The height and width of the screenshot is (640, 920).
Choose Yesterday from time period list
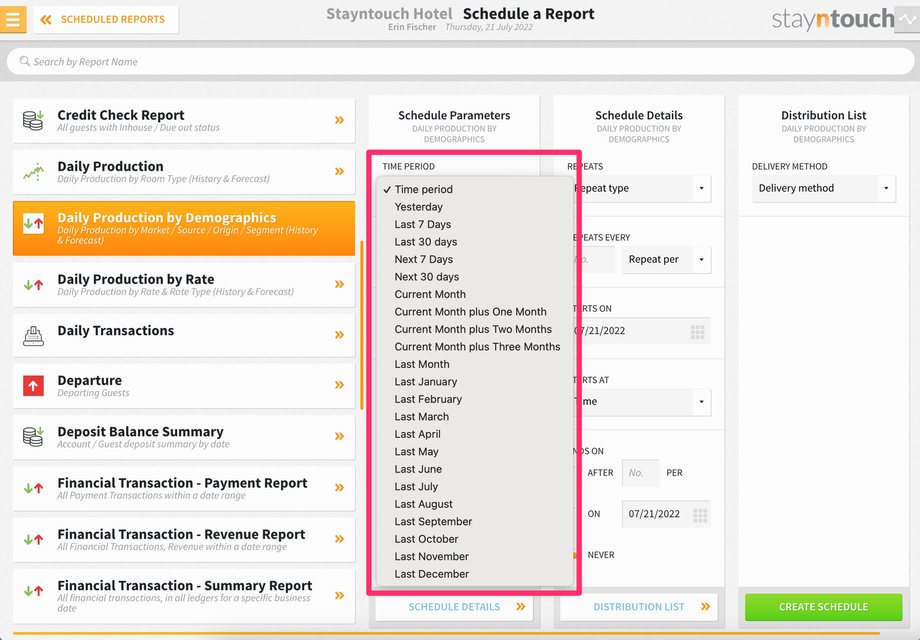click(474, 207)
